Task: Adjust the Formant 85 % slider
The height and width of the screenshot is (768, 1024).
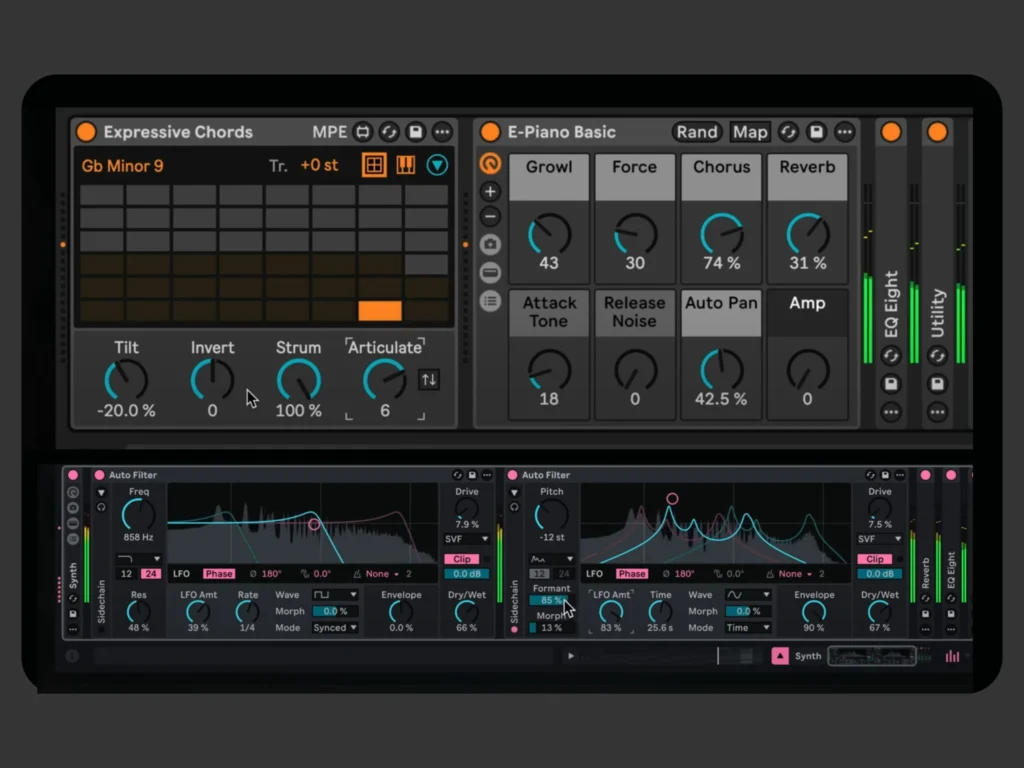Action: (549, 600)
